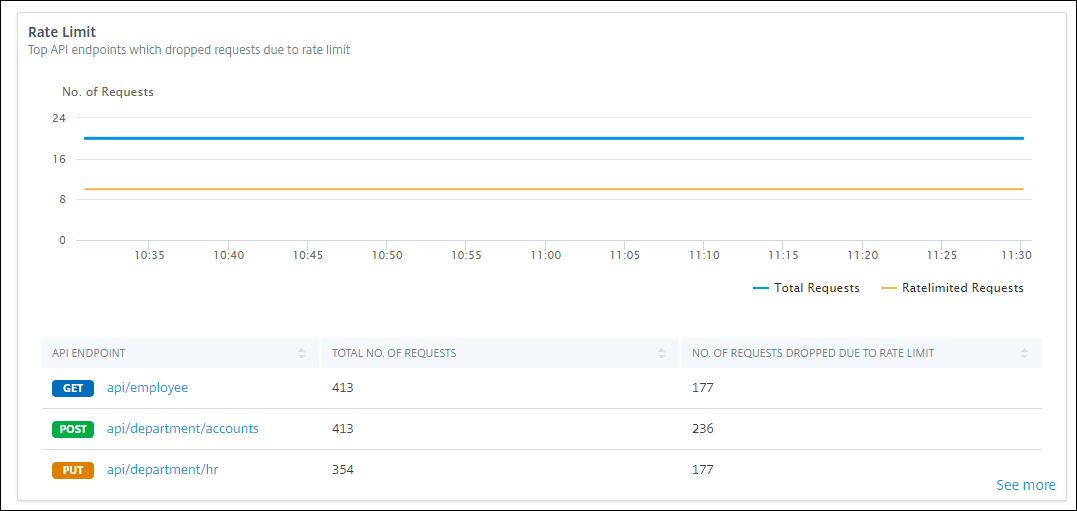Click the See more link
Screen dimensions: 1077x511
[x=1025, y=485]
